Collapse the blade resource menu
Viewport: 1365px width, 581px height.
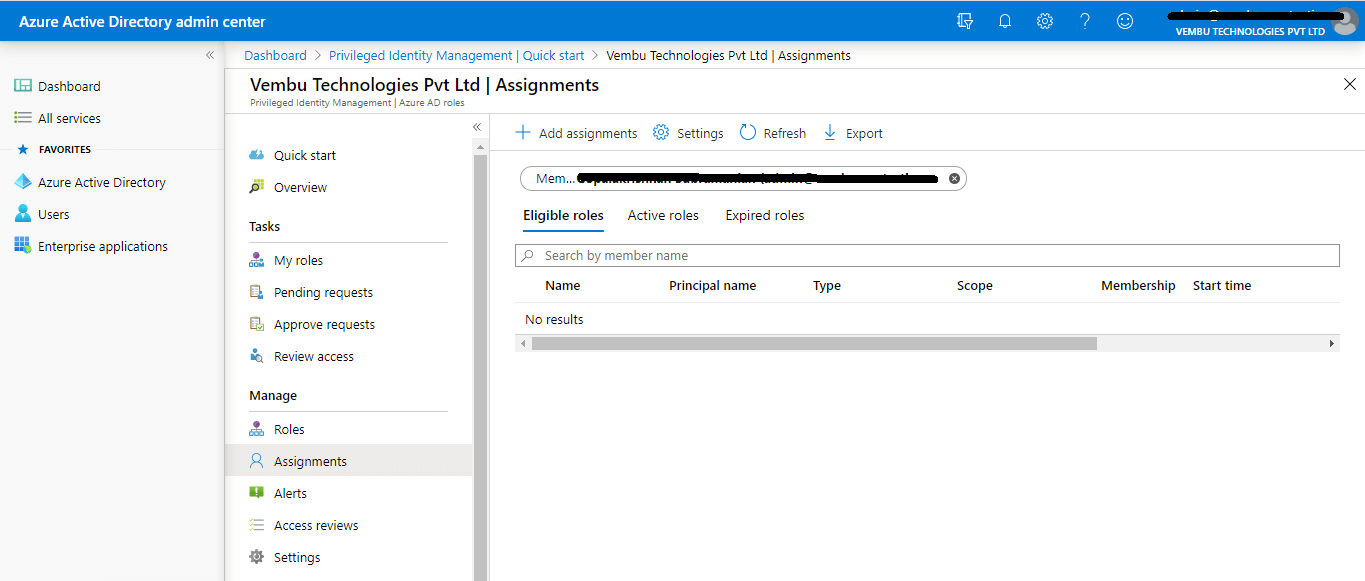coord(477,127)
